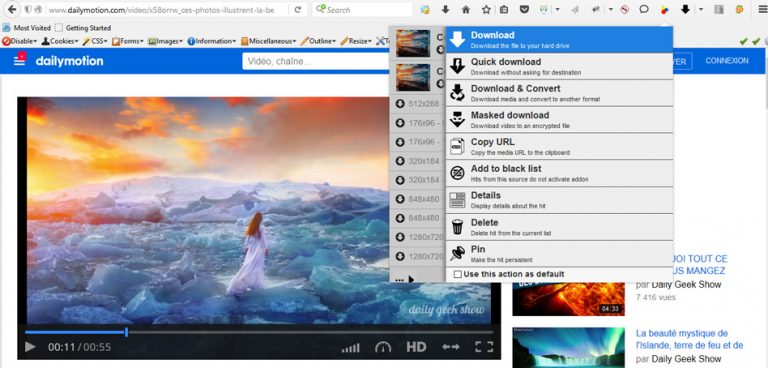768x368 pixels.
Task: Click the black download arrow extension icon
Action: (x=686, y=9)
